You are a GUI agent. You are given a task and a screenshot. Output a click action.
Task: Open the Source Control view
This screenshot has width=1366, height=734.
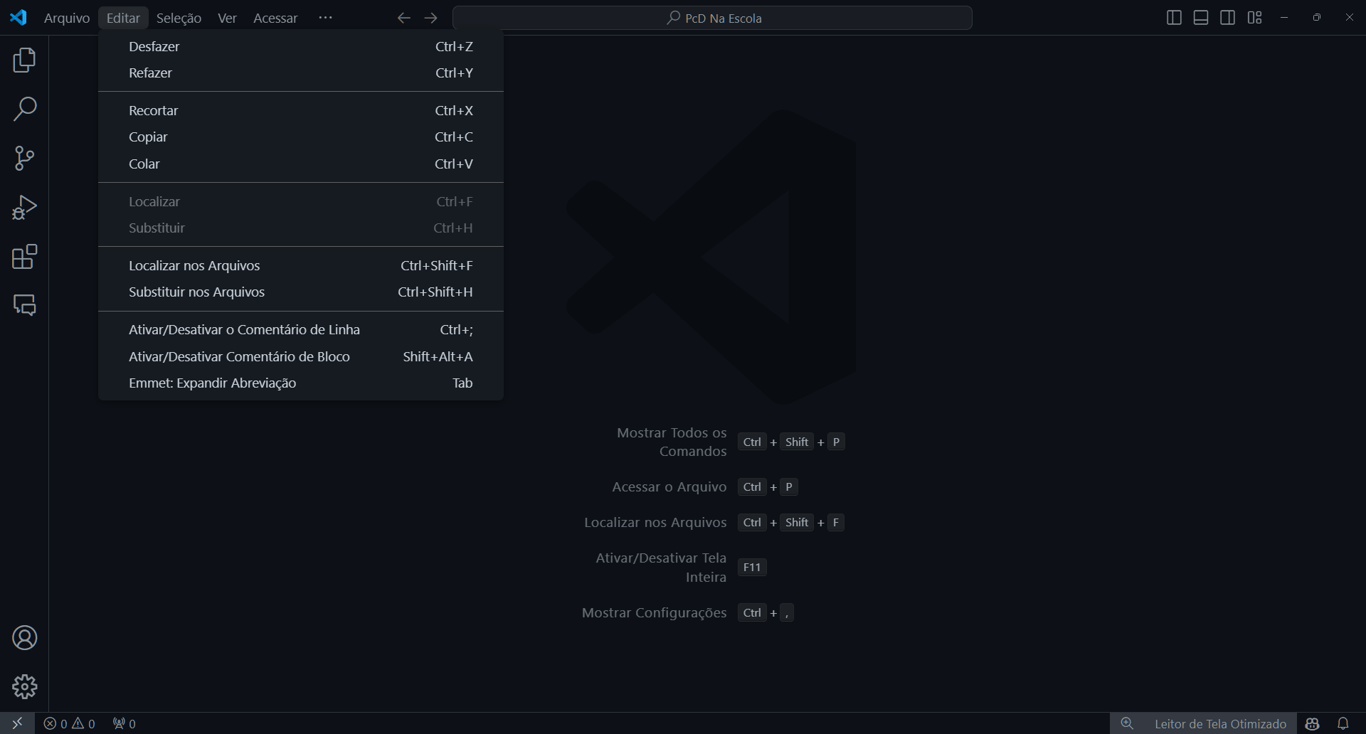[x=24, y=158]
